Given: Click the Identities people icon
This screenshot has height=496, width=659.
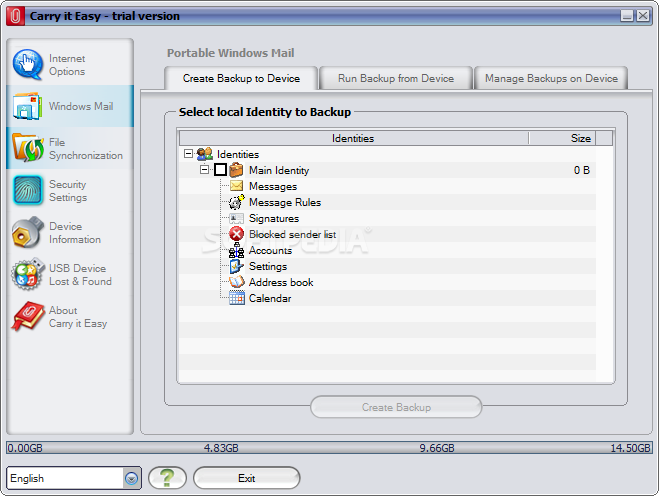Looking at the screenshot, I should (205, 154).
